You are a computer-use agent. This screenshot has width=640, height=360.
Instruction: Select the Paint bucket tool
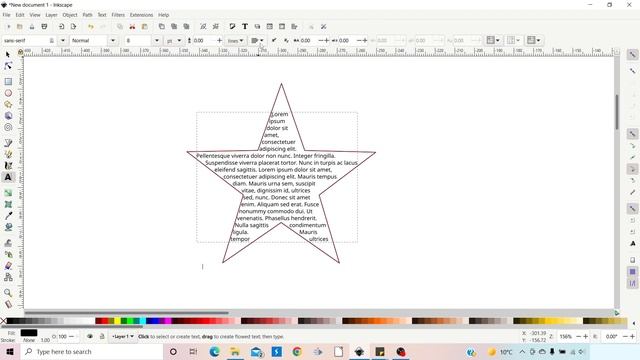point(8,227)
